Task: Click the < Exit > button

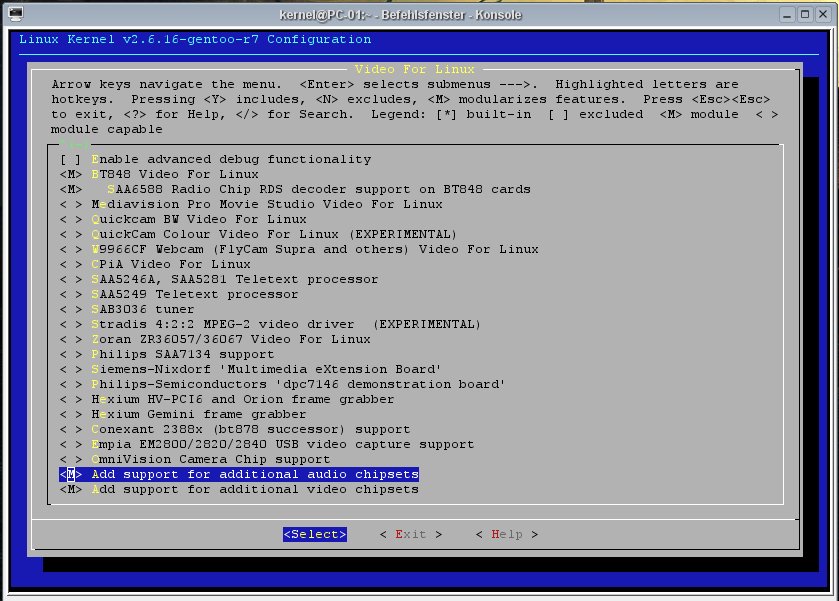Action: pos(411,534)
